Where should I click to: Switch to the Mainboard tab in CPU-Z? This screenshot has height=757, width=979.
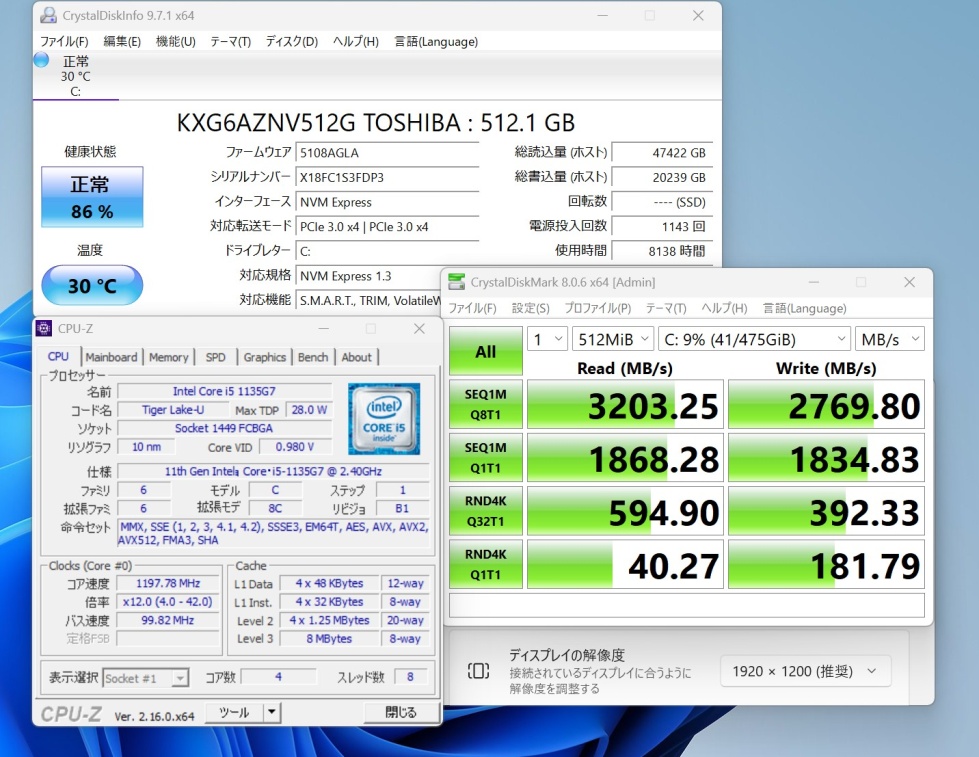tap(111, 357)
